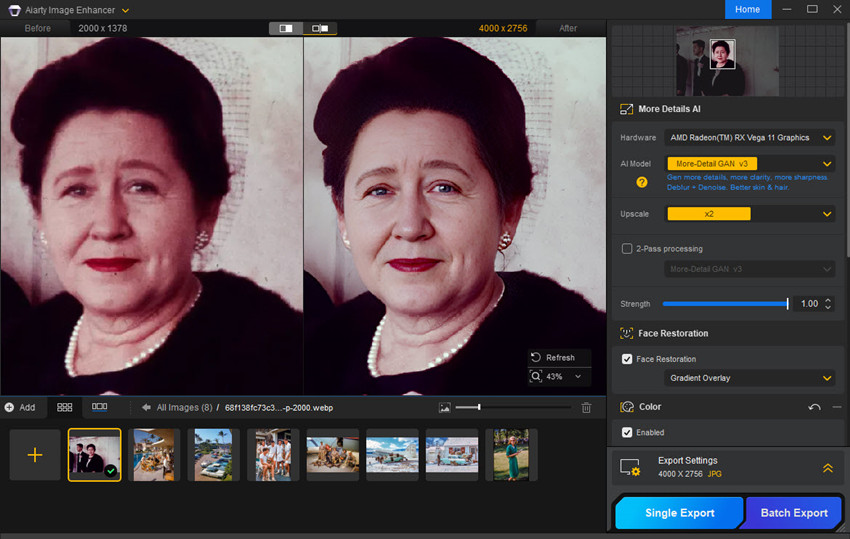The height and width of the screenshot is (539, 850).
Task: Select the selected portrait thumbnail with checkmark
Action: (94, 454)
